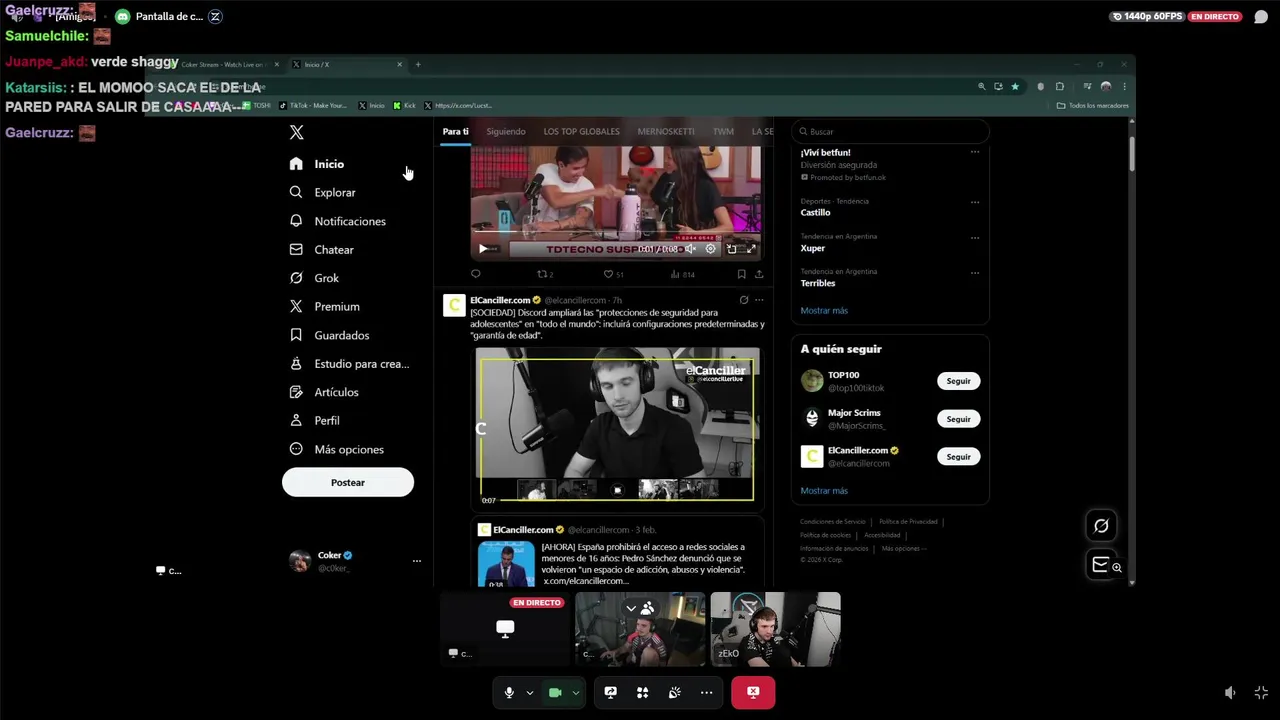Open Más opciones in X sidebar
The width and height of the screenshot is (1280, 720).
(x=336, y=450)
